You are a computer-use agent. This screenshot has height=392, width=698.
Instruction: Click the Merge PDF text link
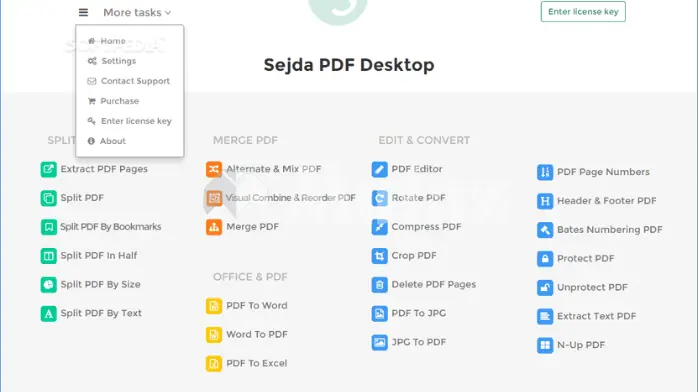[252, 227]
